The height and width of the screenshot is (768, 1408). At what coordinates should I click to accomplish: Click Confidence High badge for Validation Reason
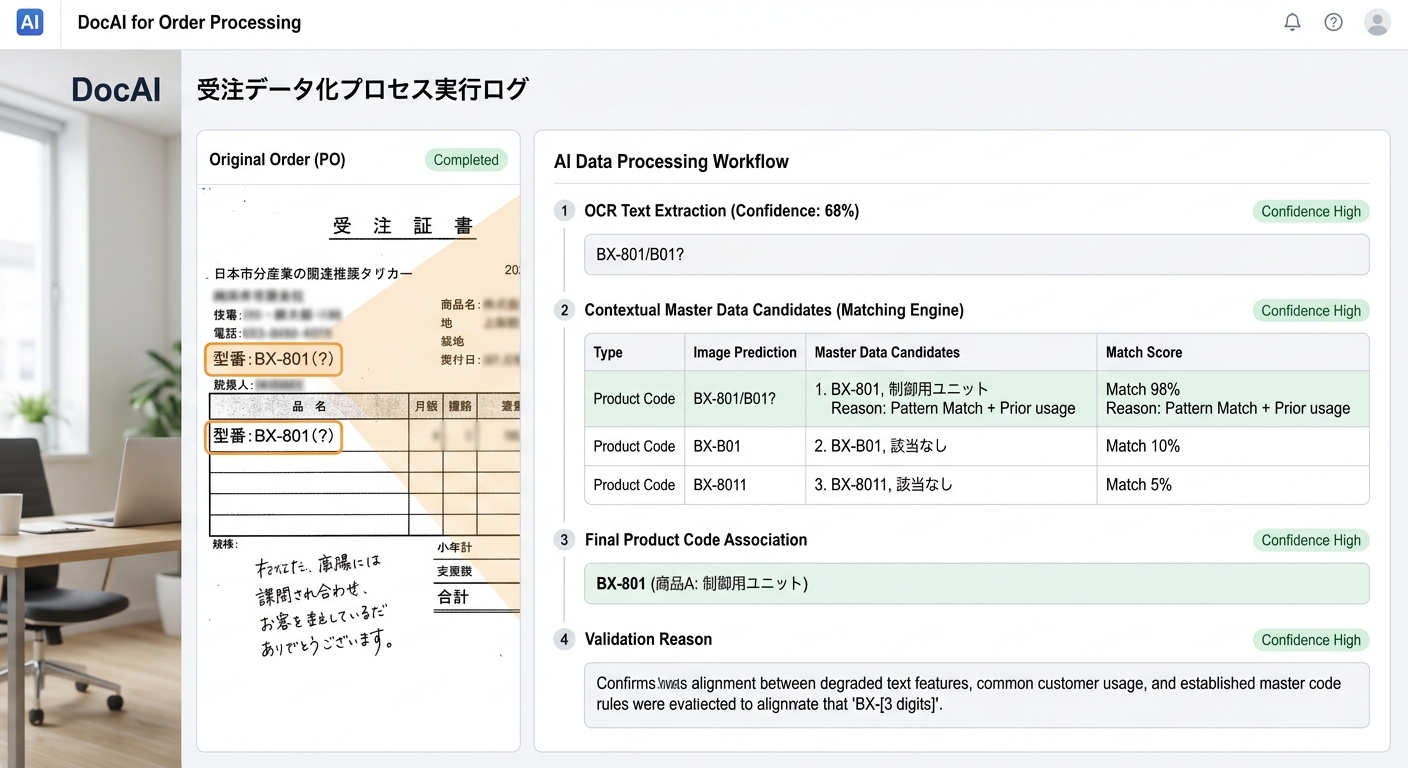click(1311, 640)
